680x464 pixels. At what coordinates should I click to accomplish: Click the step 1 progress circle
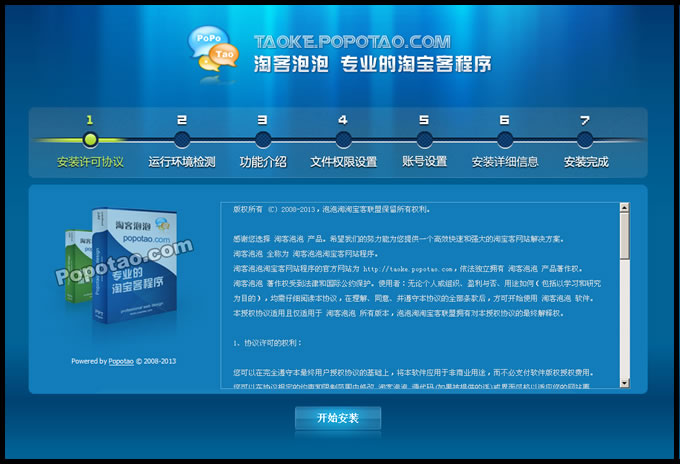(90, 140)
